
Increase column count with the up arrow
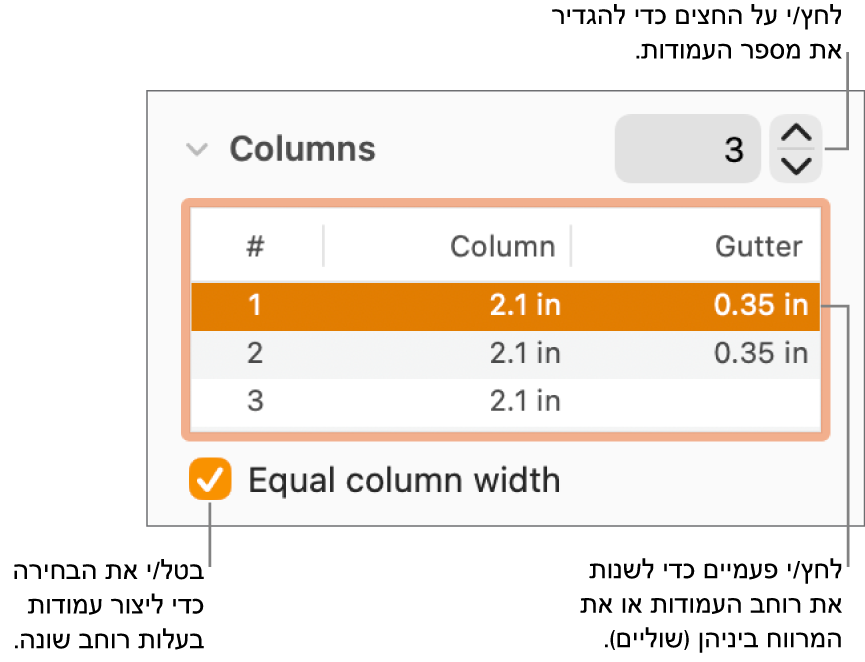point(796,134)
